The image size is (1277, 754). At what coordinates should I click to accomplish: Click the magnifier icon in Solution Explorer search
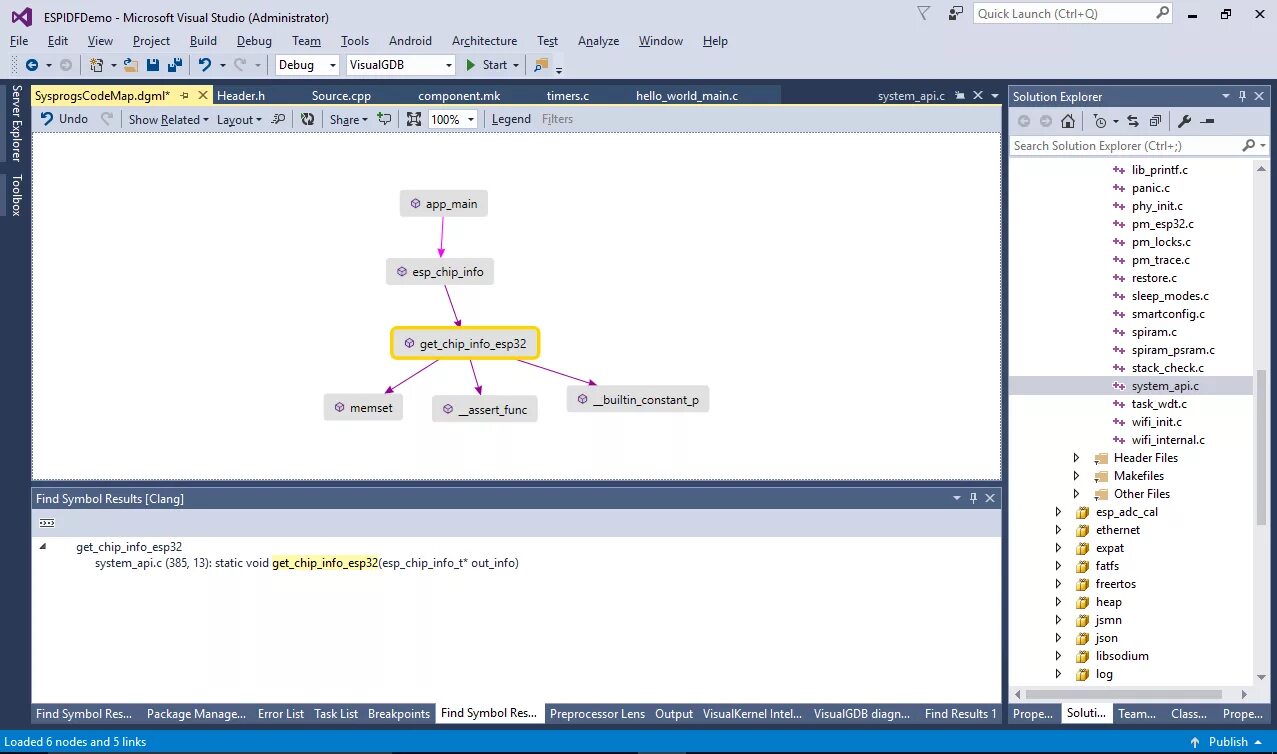[x=1248, y=146]
